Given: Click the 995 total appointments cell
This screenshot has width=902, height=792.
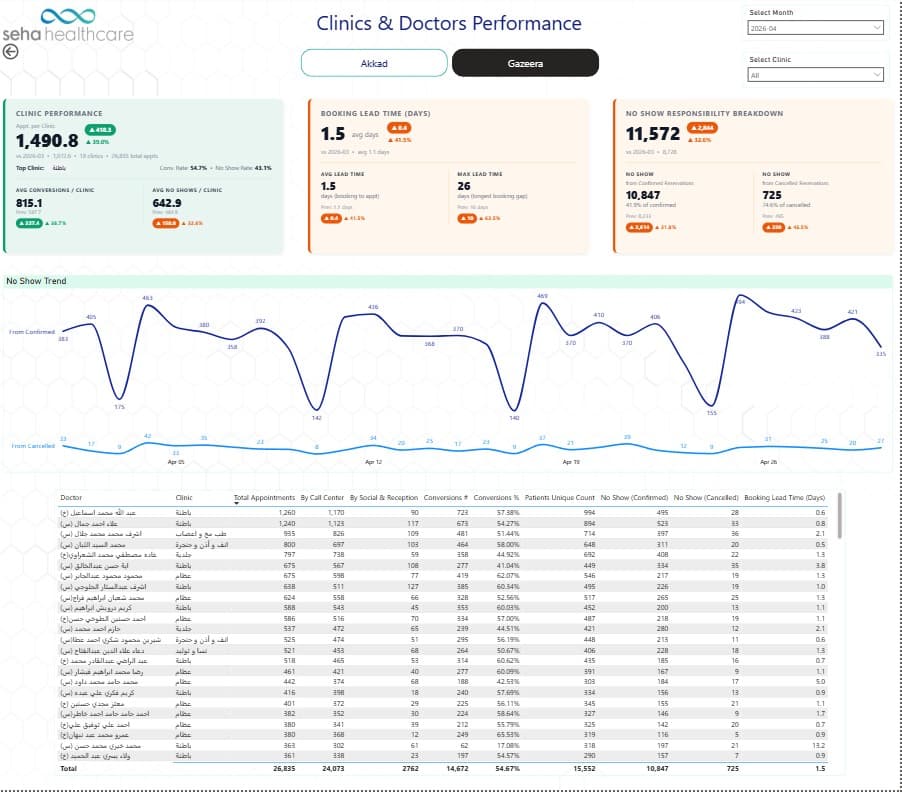Looking at the screenshot, I should (x=289, y=534).
